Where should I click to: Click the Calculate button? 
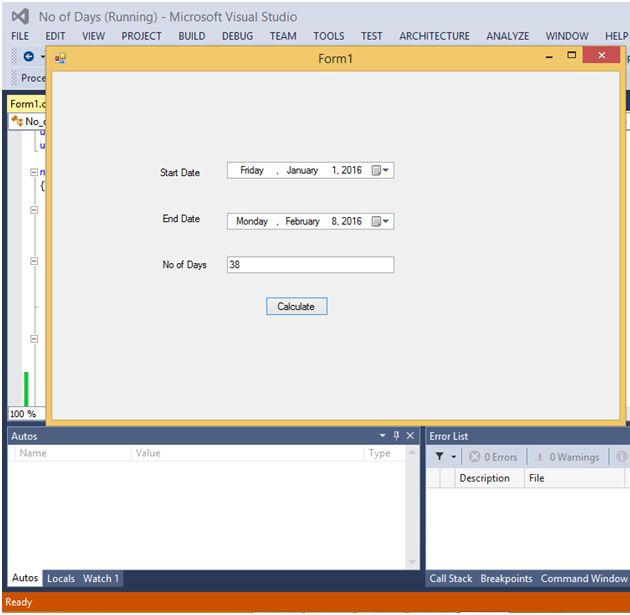coord(297,306)
